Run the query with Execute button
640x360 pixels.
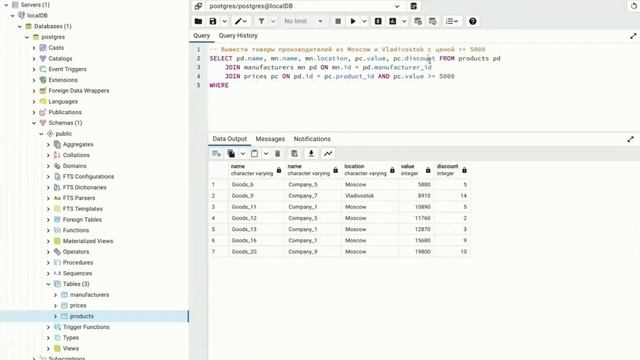[x=353, y=21]
